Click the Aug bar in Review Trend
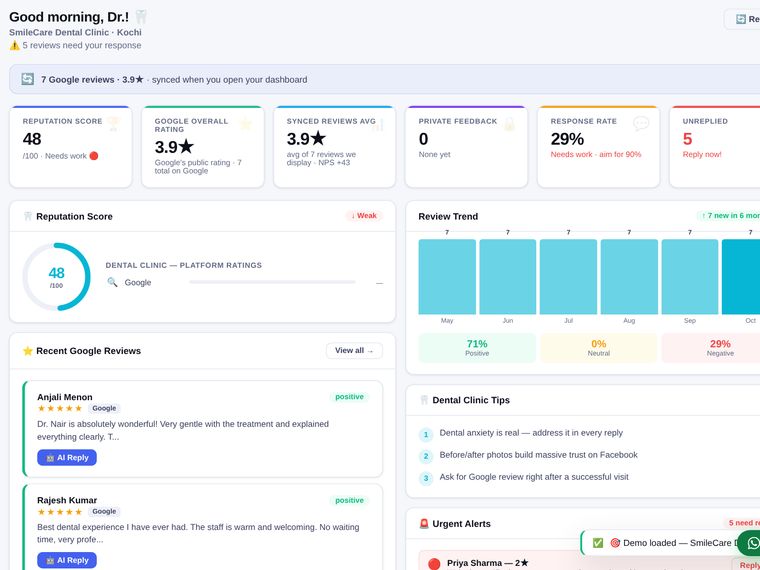 (x=629, y=277)
